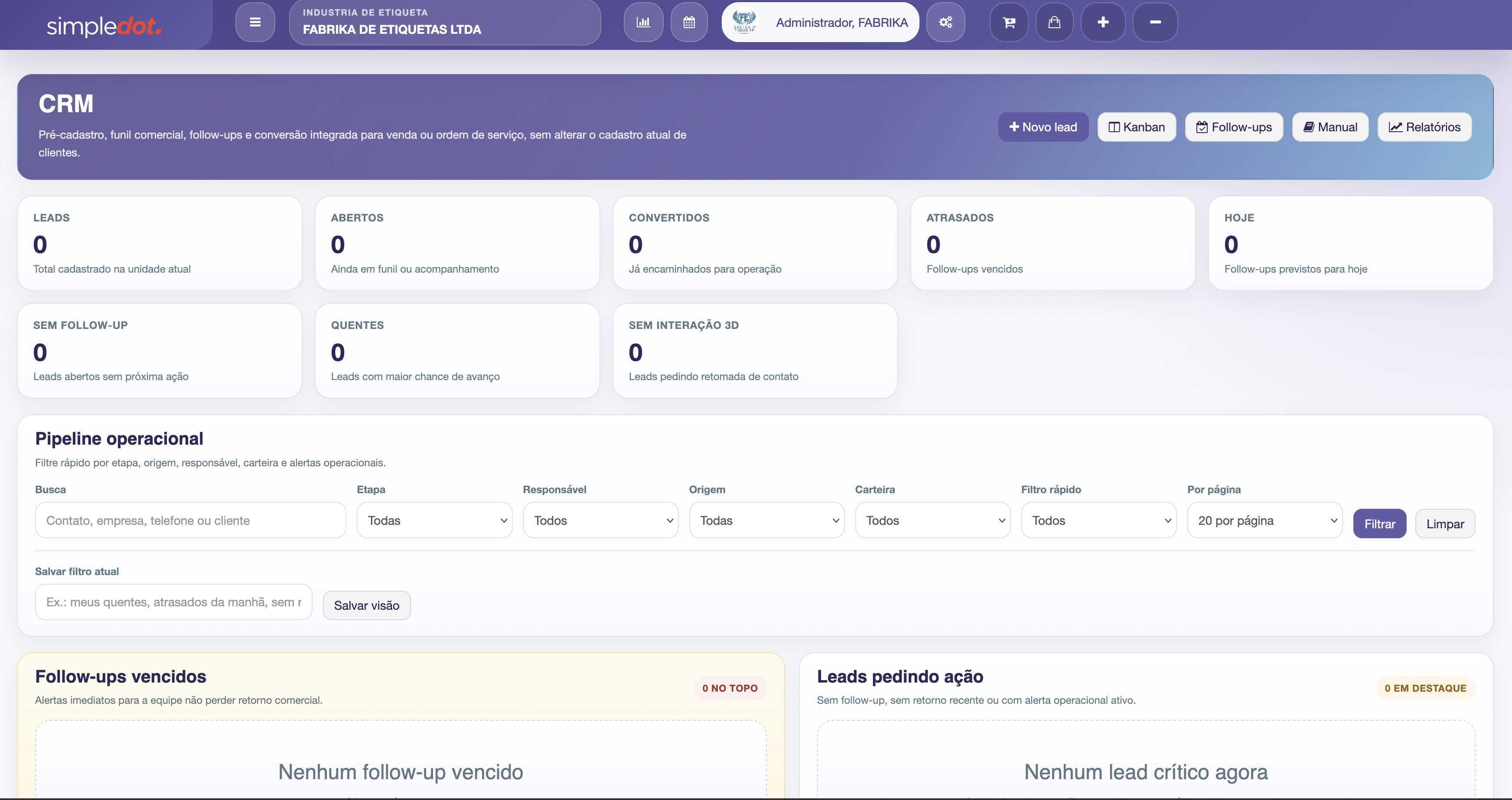Viewport: 1512px width, 800px height.
Task: Change Por página to another value
Action: point(1264,520)
